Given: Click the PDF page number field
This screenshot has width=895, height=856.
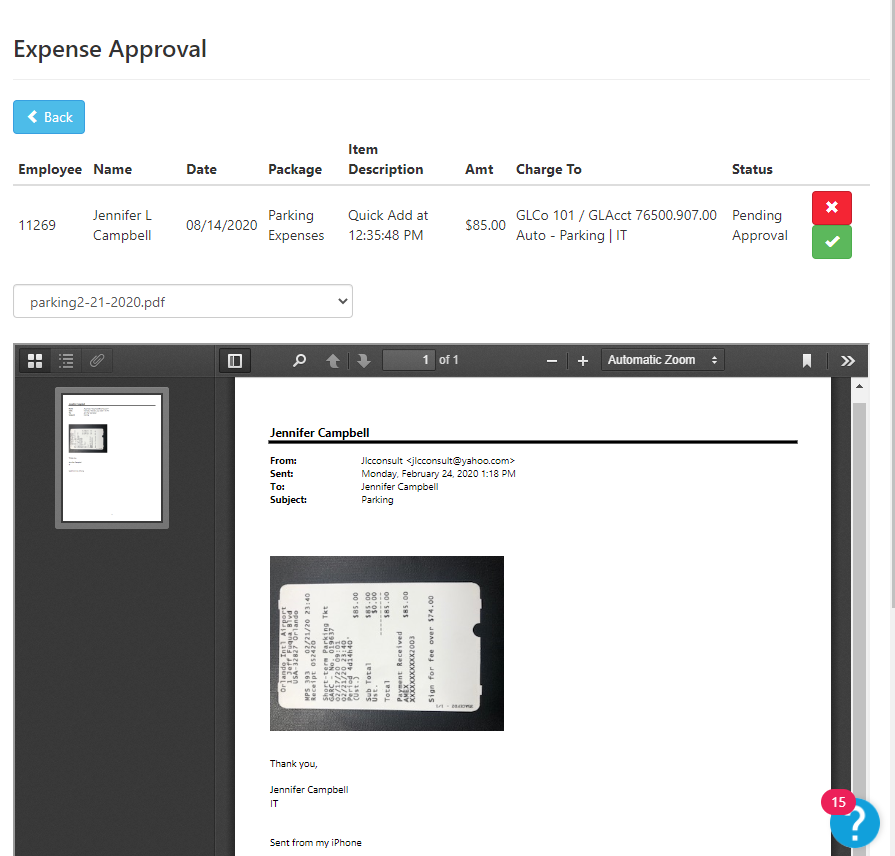Looking at the screenshot, I should tap(409, 360).
